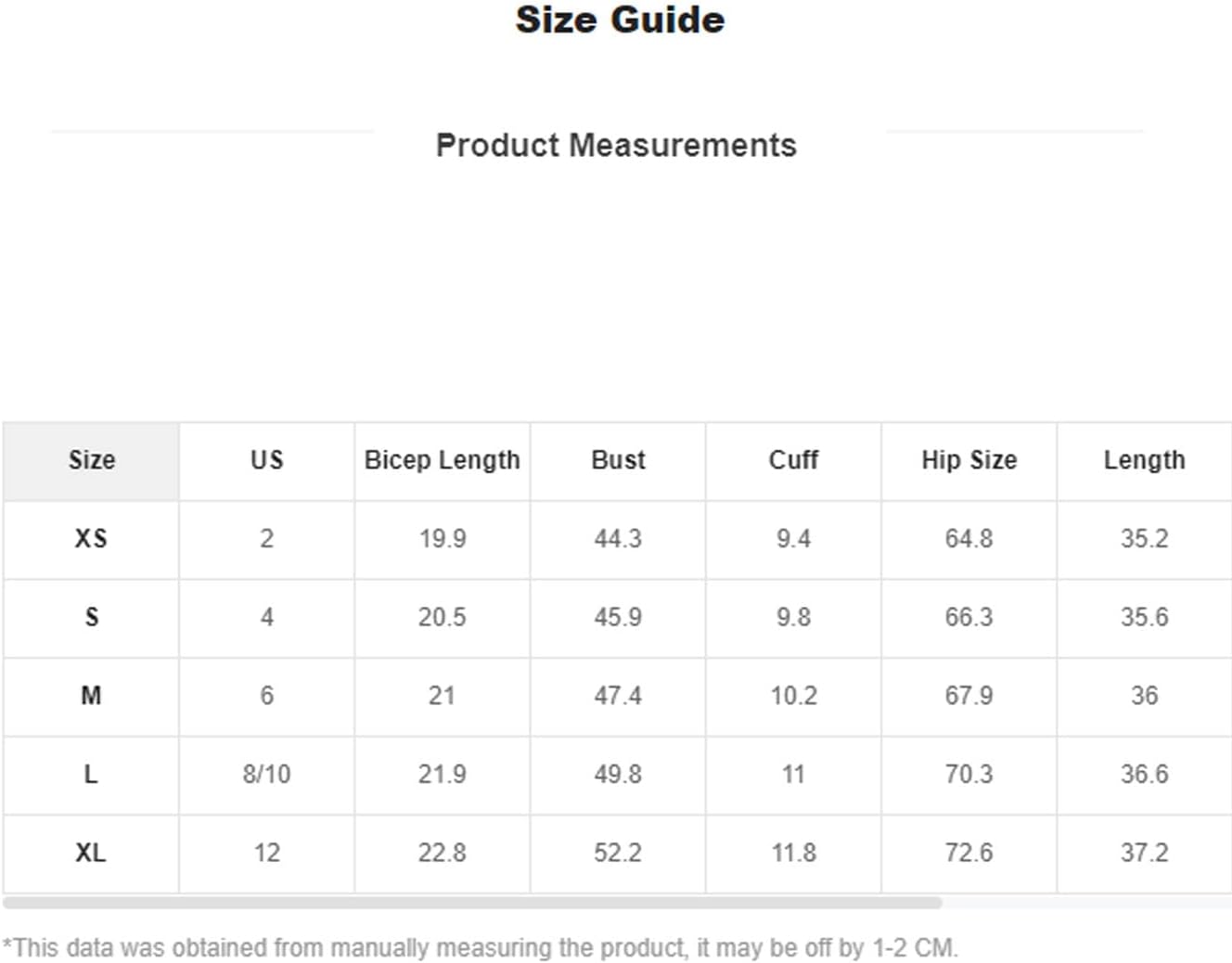Click the Size Guide title

(620, 20)
